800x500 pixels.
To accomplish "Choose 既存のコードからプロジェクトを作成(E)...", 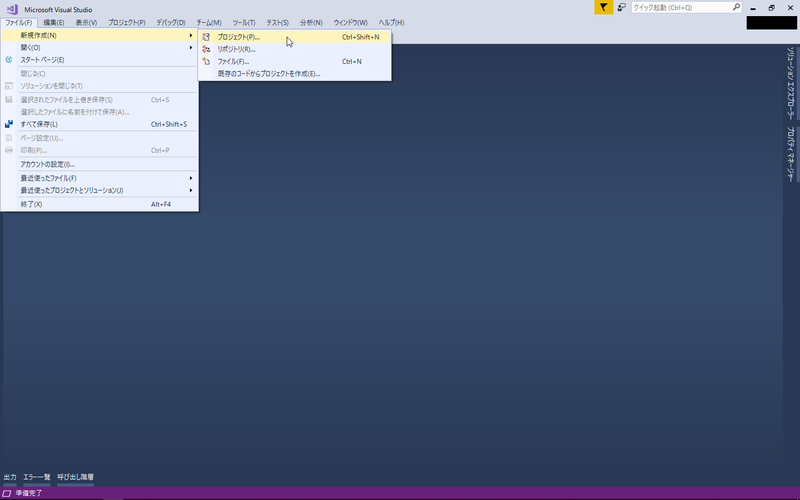I will (x=295, y=73).
